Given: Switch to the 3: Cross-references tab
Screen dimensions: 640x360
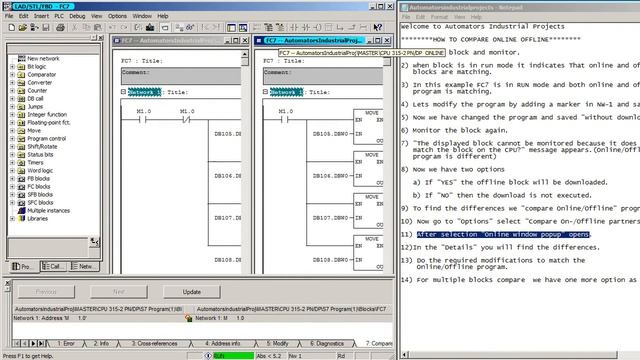Looking at the screenshot, I should point(155,344).
